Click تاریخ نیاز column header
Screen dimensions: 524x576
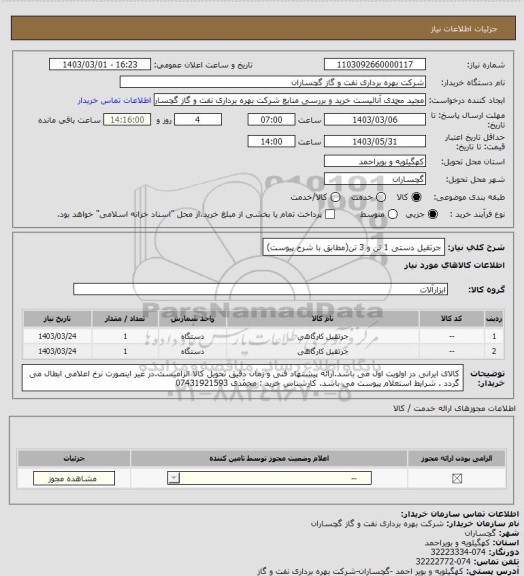coord(57,318)
